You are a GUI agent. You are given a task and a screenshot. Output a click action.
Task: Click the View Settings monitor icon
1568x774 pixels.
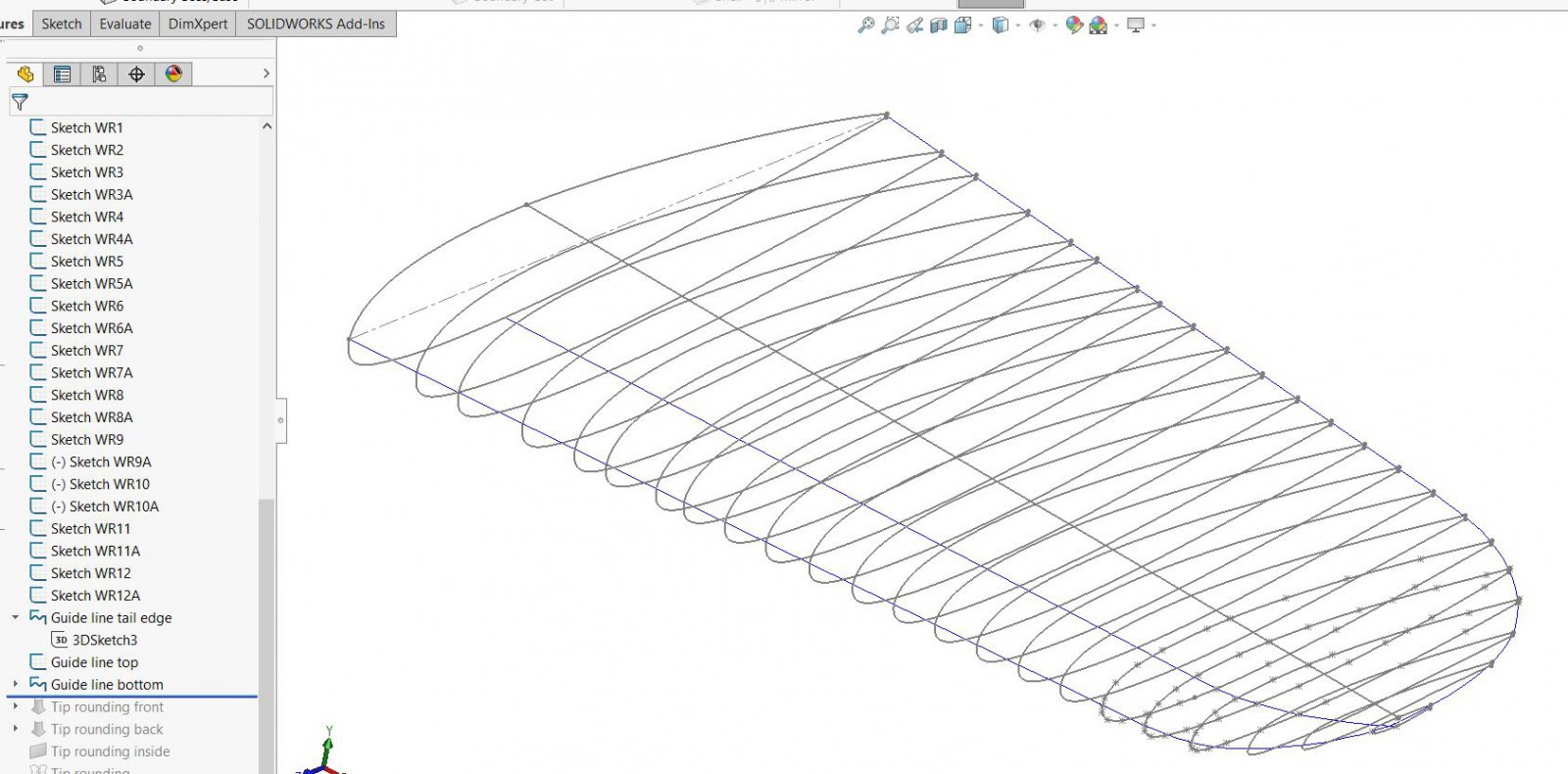(x=1136, y=25)
